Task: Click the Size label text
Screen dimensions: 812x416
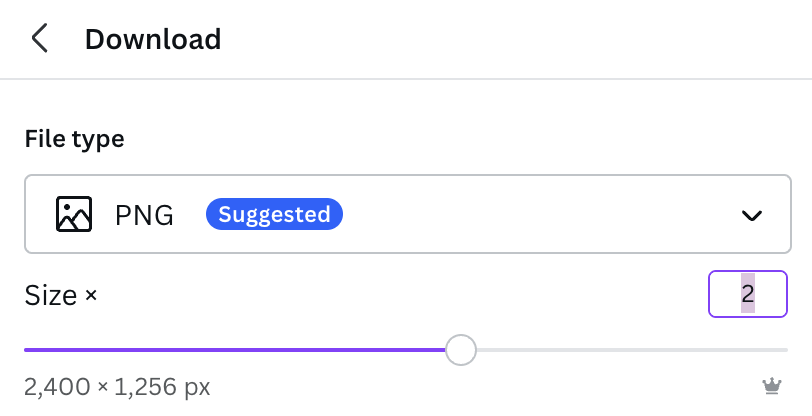Action: click(51, 296)
